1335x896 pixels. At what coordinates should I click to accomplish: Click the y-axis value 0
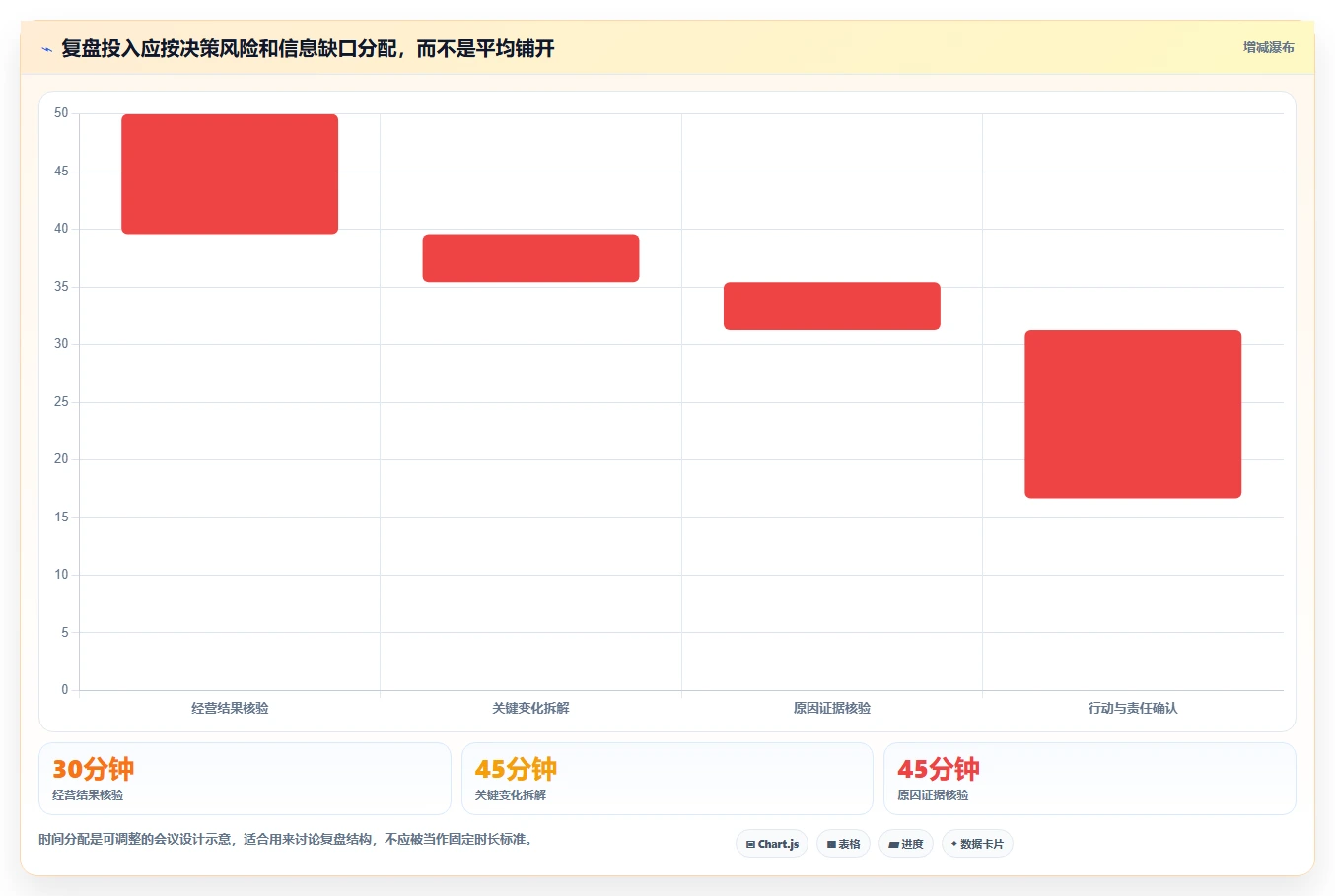[65, 690]
